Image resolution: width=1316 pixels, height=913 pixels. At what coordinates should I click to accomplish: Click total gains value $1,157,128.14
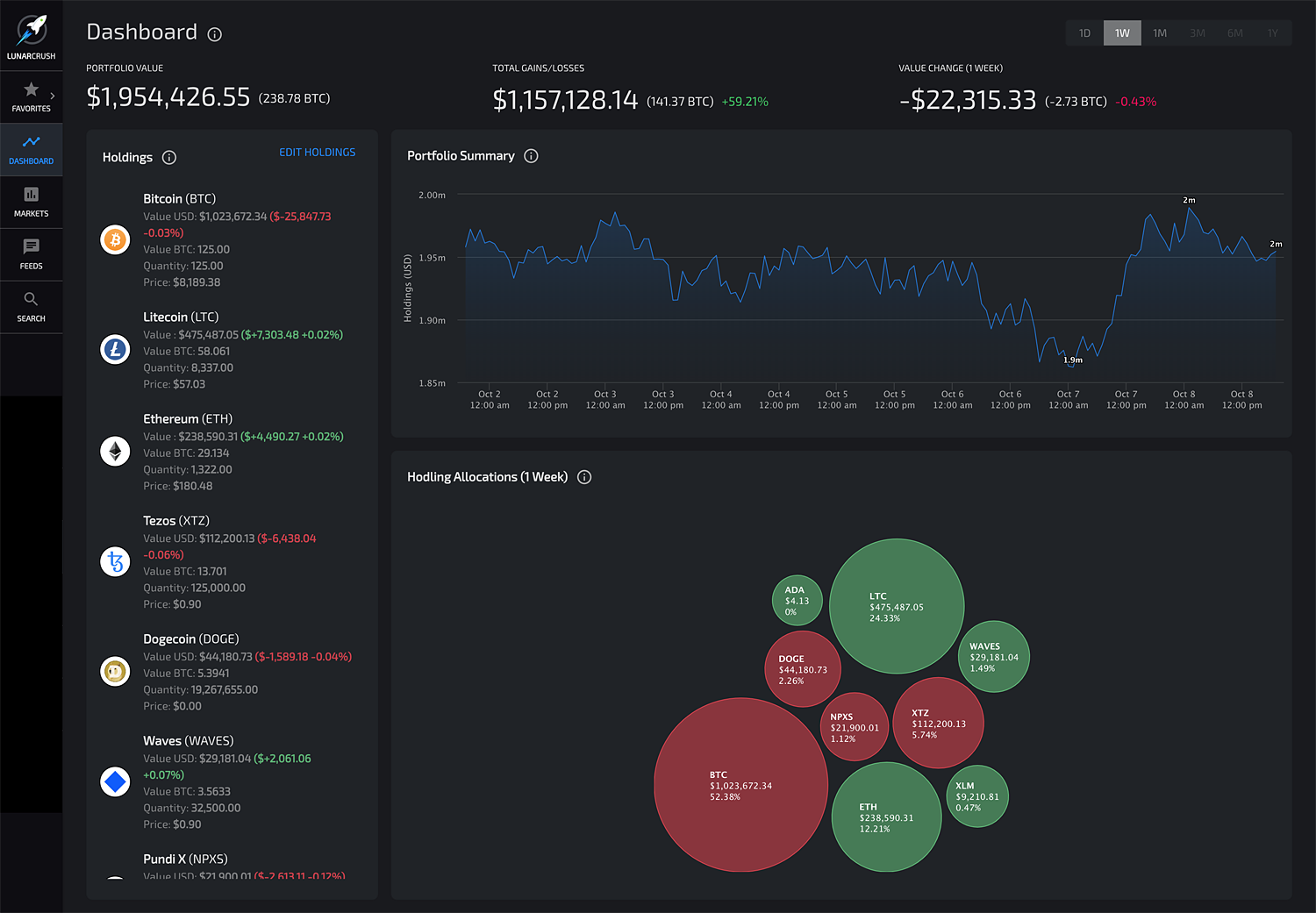click(x=565, y=101)
